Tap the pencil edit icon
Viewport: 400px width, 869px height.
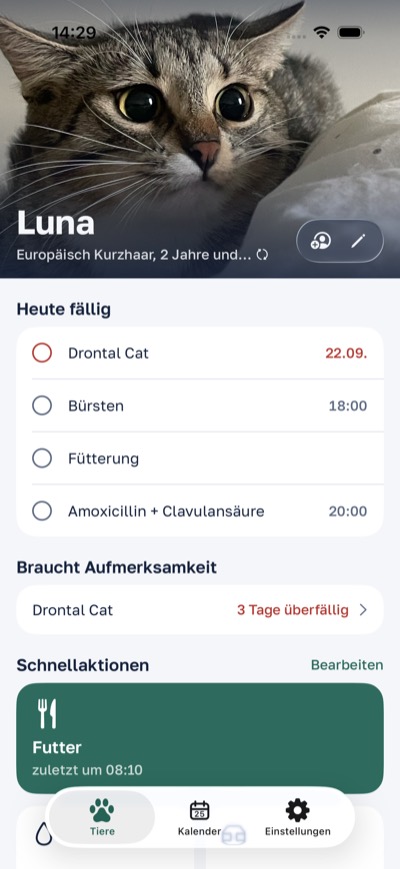358,241
